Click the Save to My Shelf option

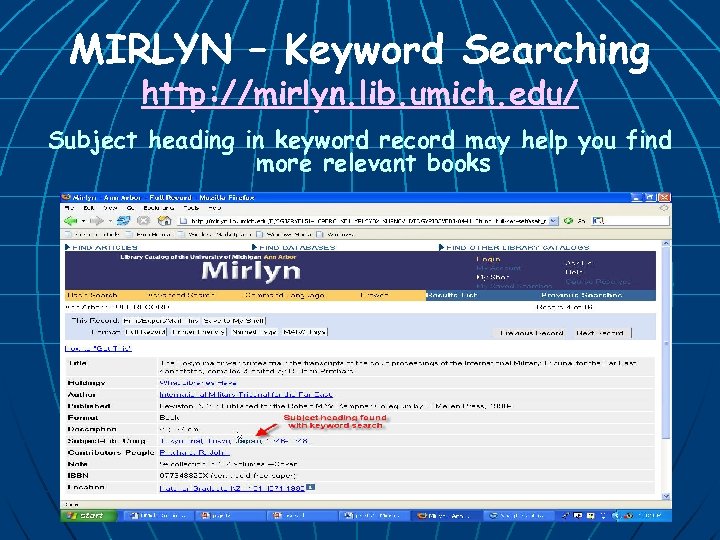click(x=234, y=321)
